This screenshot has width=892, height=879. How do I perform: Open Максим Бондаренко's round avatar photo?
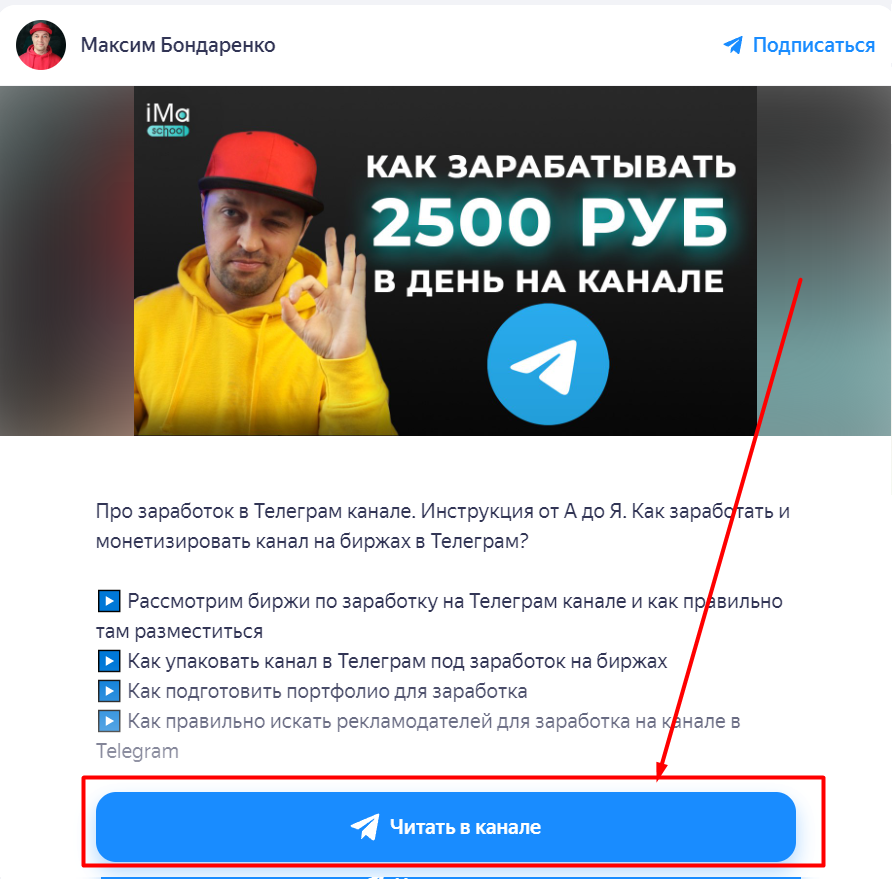pos(40,45)
